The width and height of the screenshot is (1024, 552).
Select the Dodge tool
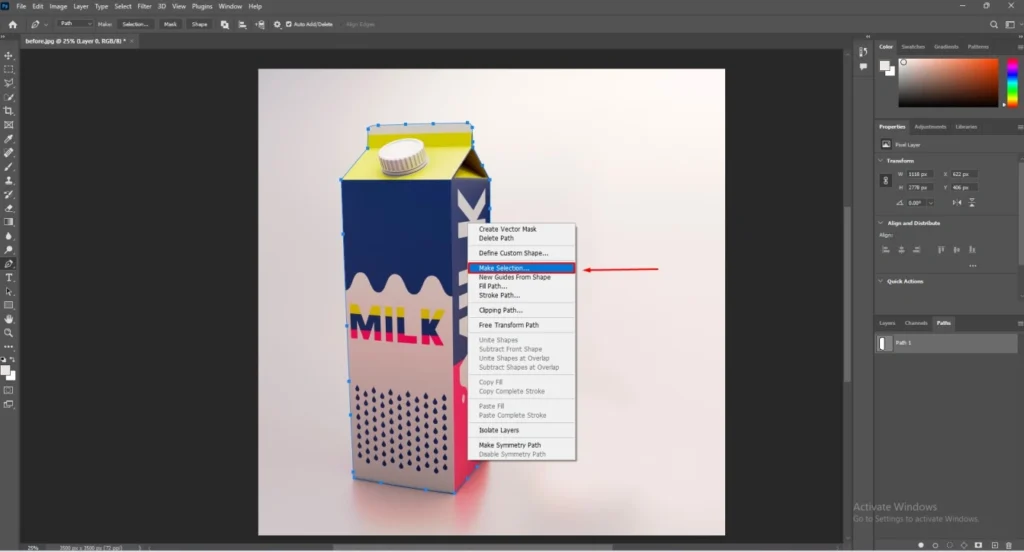(x=8, y=250)
